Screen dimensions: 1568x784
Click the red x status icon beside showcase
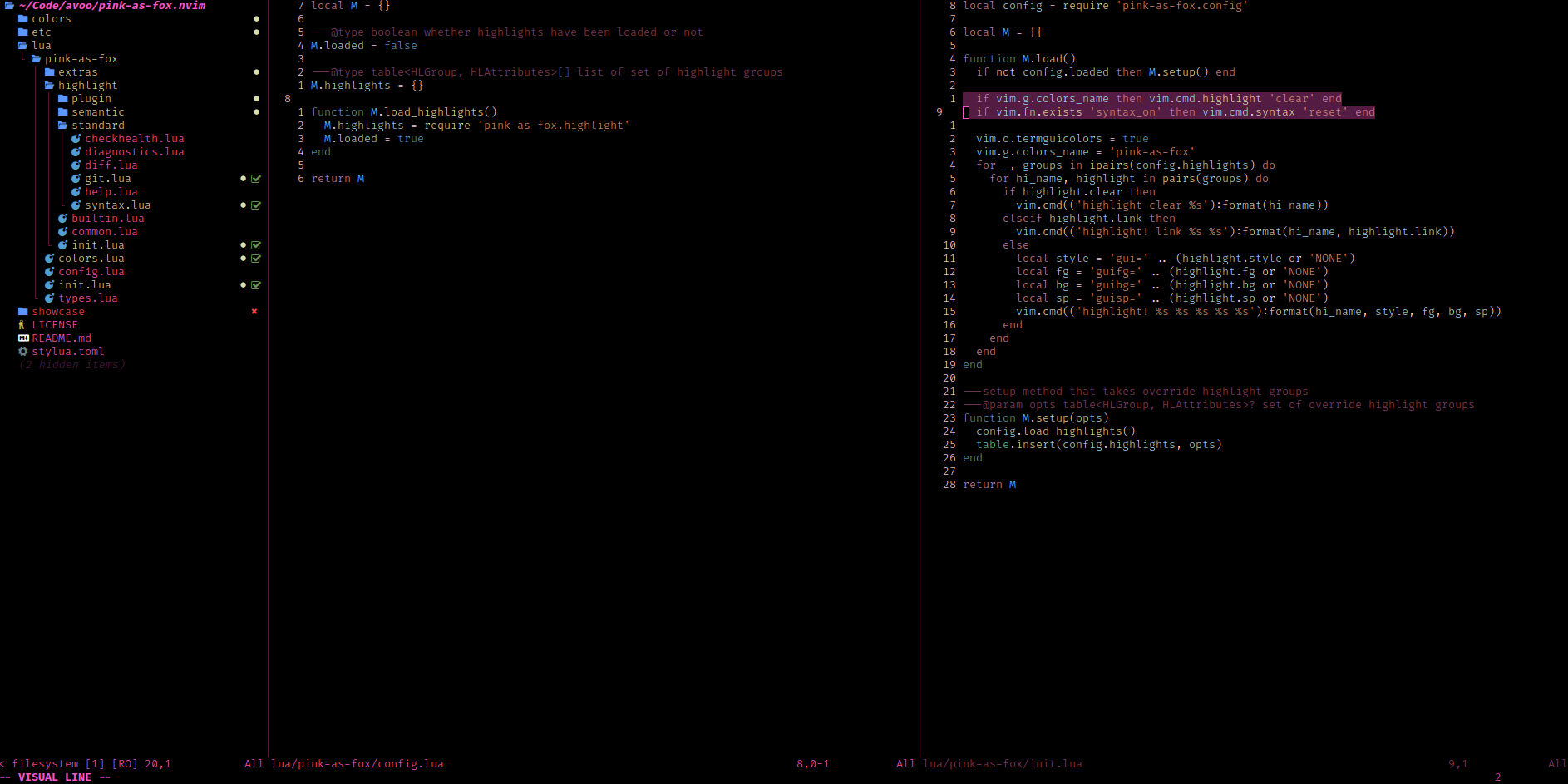click(x=254, y=312)
